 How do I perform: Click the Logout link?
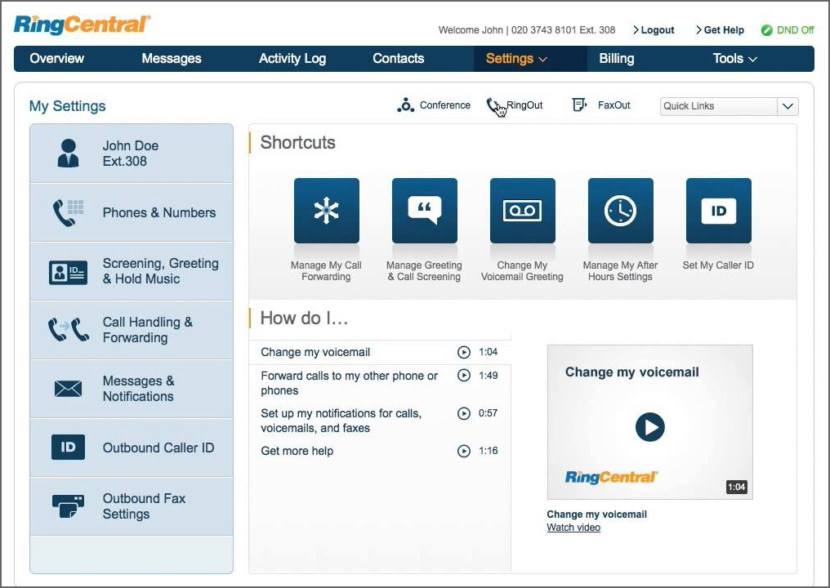pyautogui.click(x=654, y=30)
